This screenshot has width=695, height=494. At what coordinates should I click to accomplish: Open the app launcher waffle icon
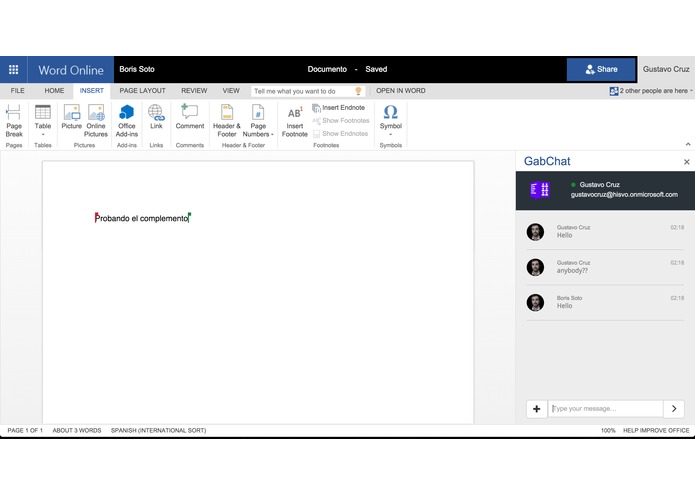click(14, 70)
